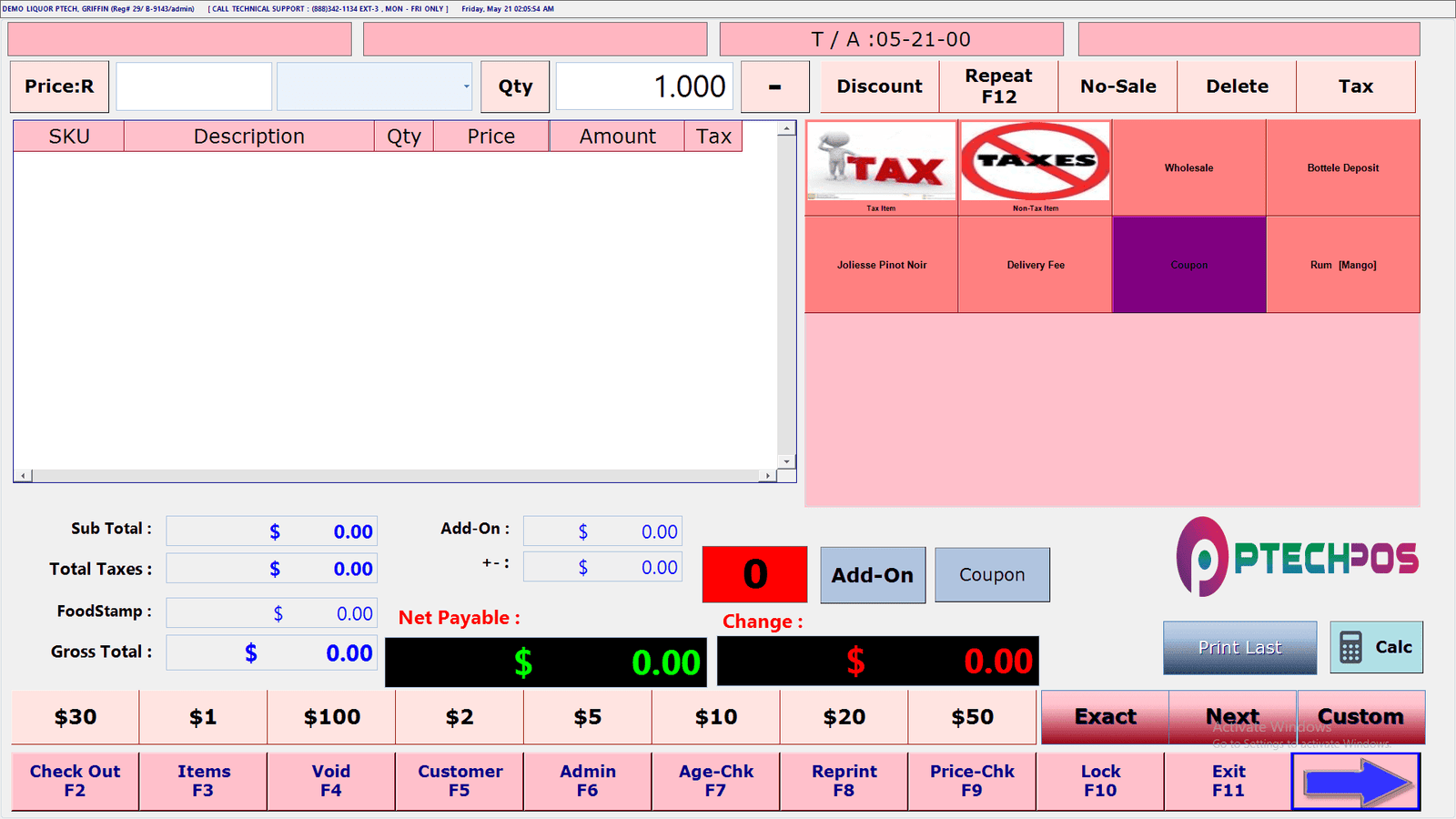Click Check Out F2
The width and height of the screenshot is (1456, 819).
[x=75, y=781]
